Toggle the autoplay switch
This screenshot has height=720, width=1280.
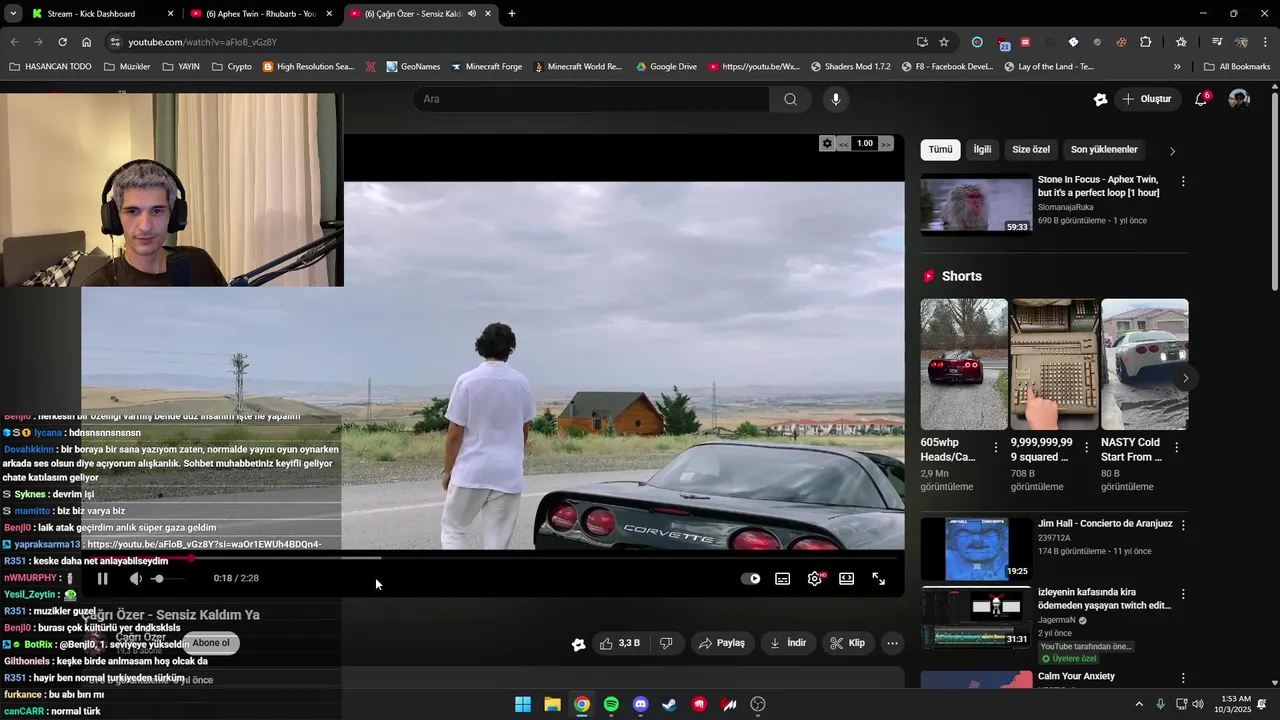(x=750, y=579)
